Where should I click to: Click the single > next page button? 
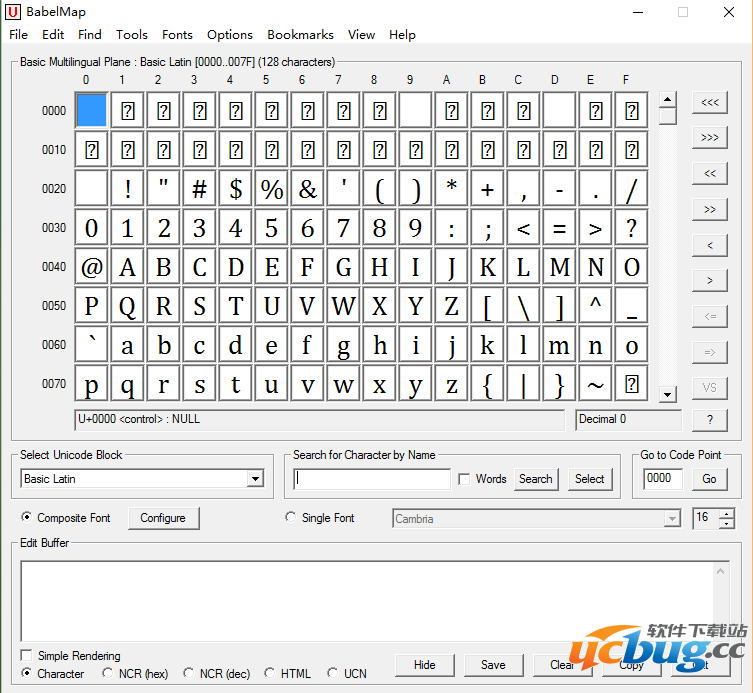(x=709, y=281)
